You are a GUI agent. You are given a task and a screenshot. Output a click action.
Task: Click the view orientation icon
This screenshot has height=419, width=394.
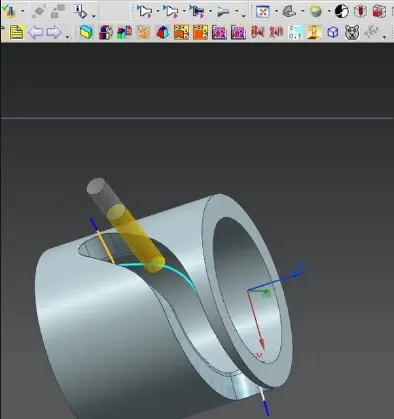(x=289, y=11)
